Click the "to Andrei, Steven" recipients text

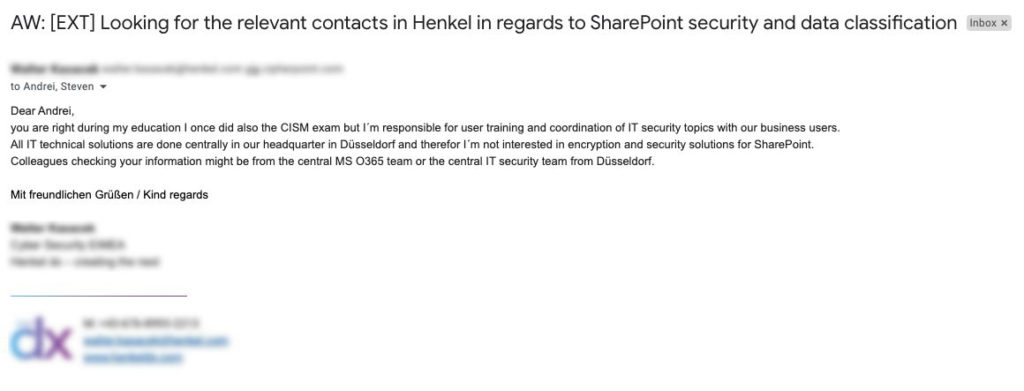(52, 87)
